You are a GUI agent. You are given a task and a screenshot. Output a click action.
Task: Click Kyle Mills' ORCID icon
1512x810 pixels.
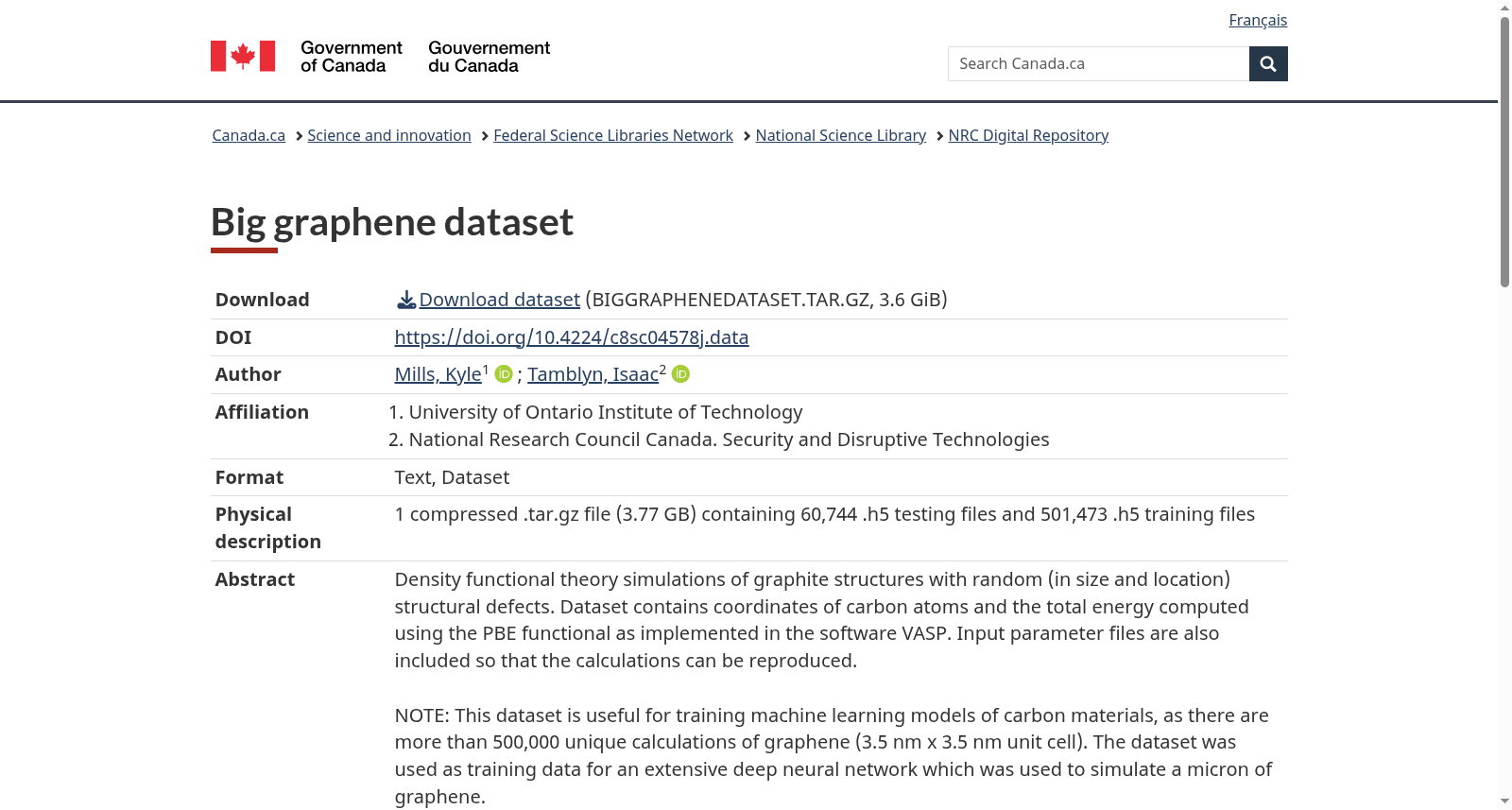(504, 374)
